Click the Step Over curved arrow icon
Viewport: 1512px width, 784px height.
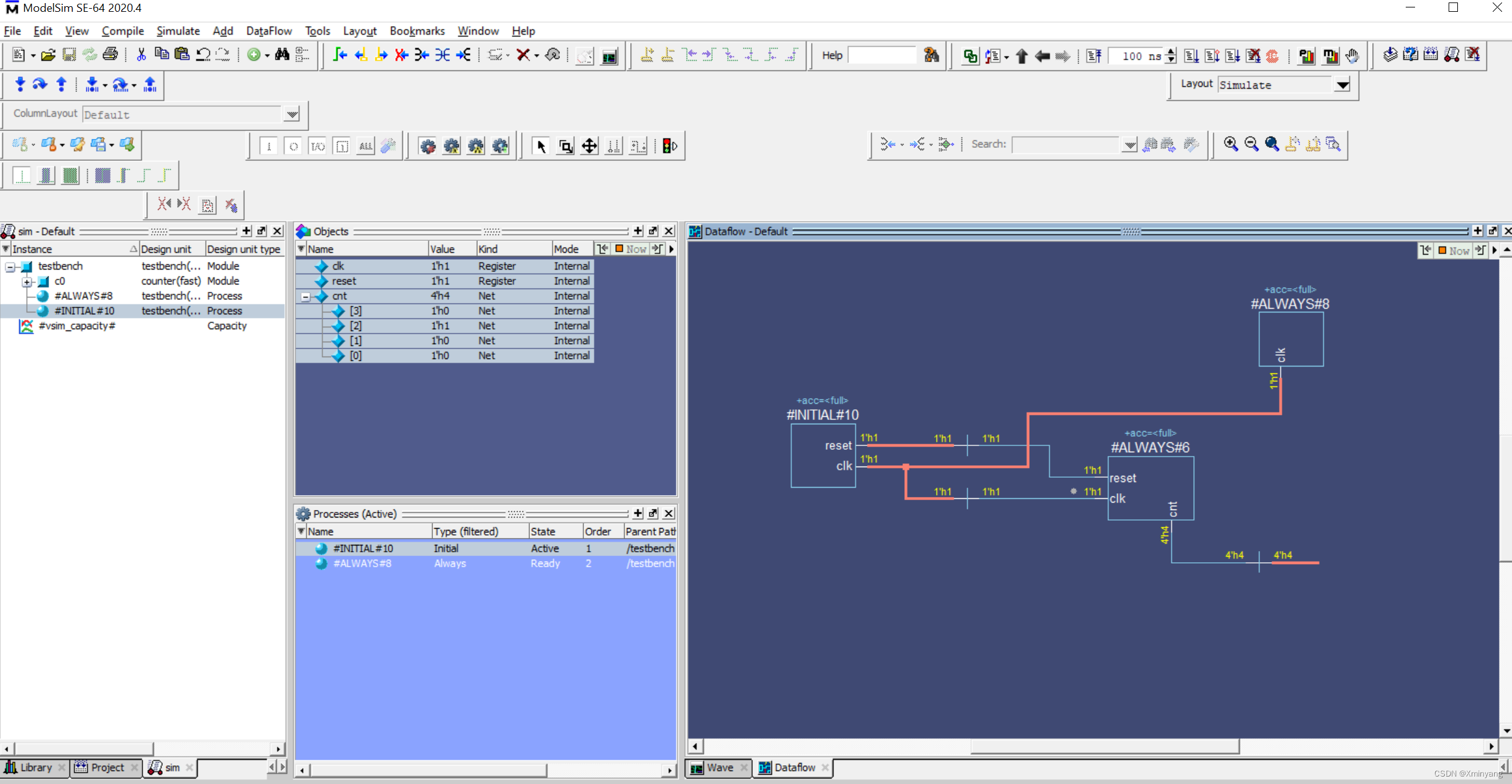click(40, 84)
